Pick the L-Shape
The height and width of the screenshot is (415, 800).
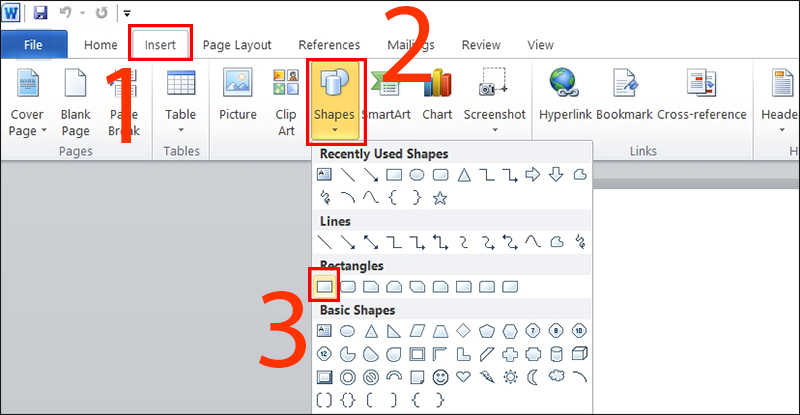tap(463, 354)
